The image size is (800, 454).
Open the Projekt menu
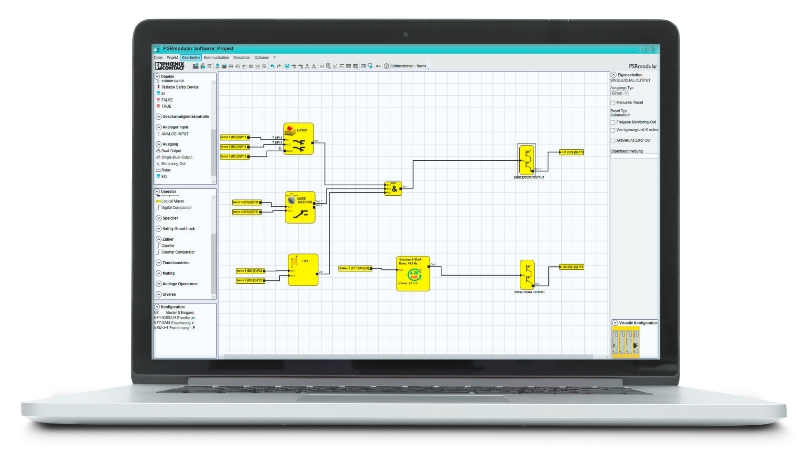coord(172,58)
